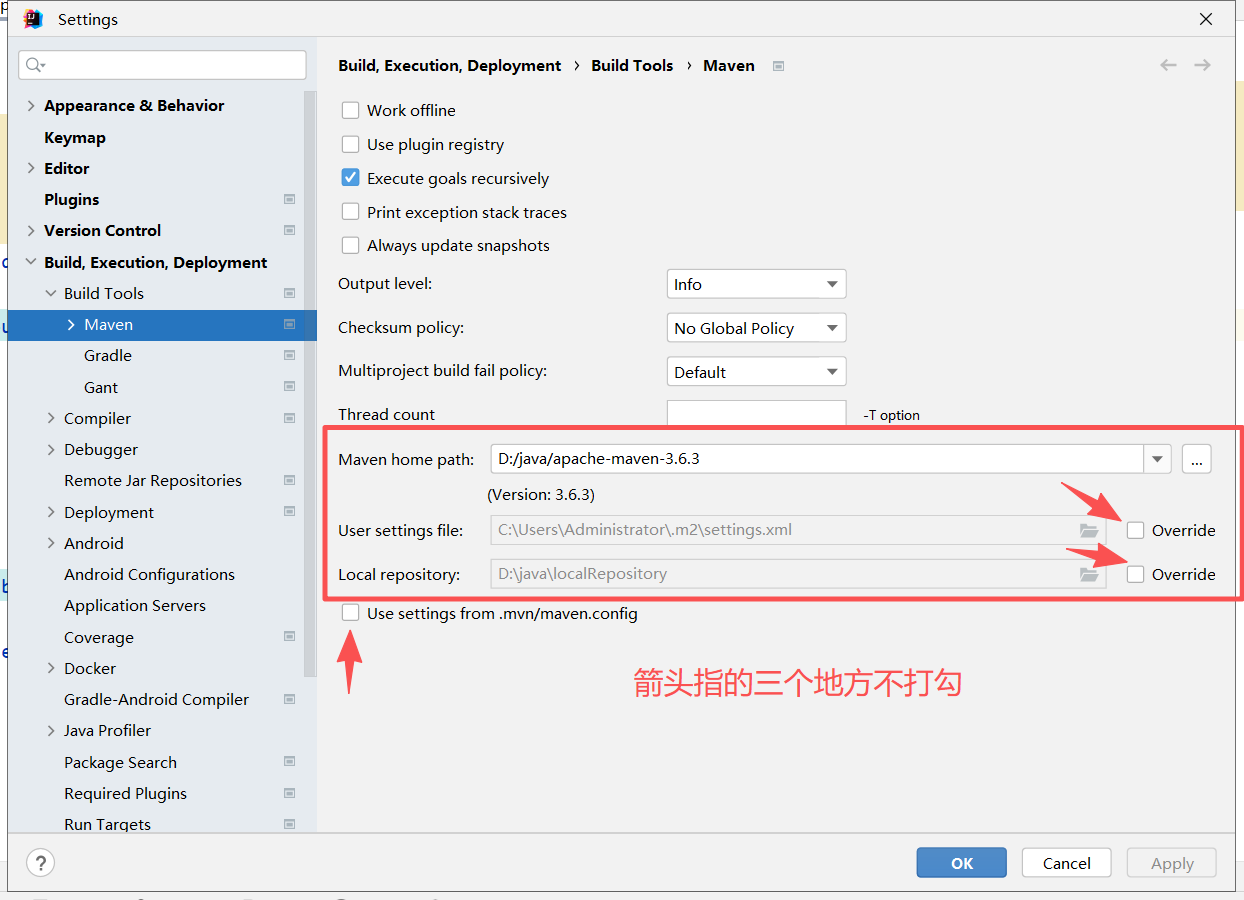
Task: Enable Use settings from .mvn/maven.config
Action: pos(350,613)
